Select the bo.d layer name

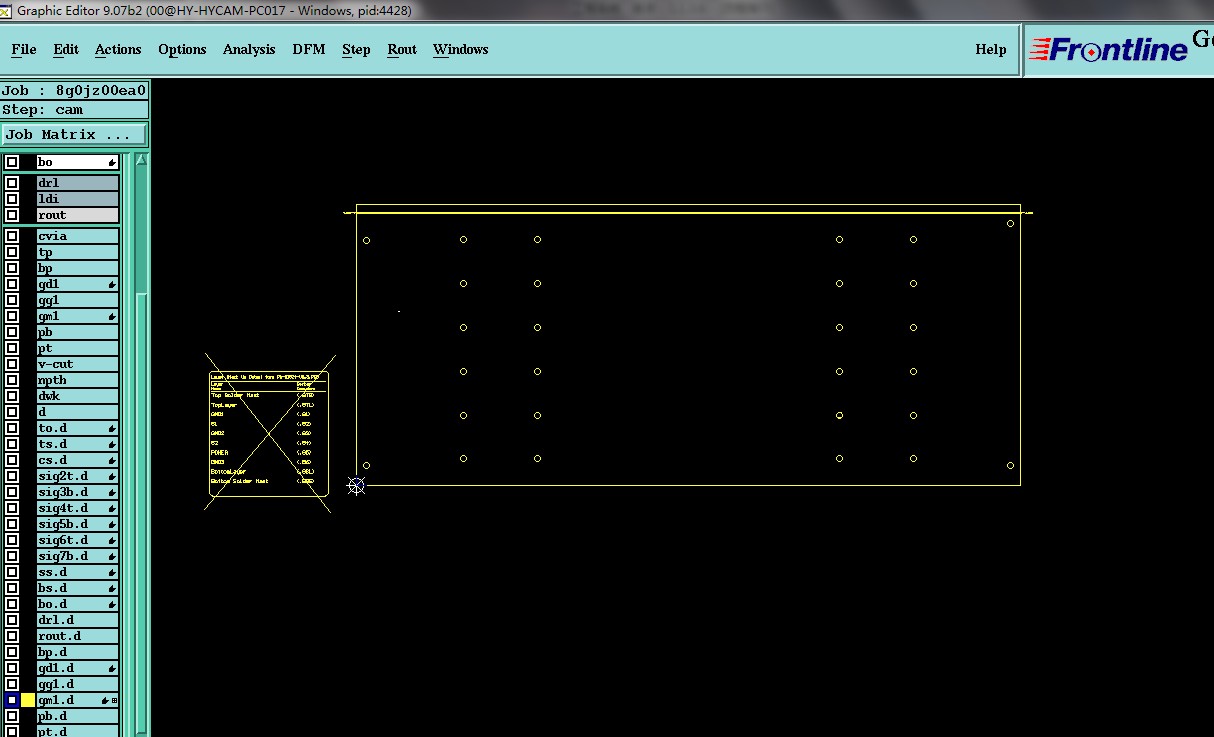point(78,604)
